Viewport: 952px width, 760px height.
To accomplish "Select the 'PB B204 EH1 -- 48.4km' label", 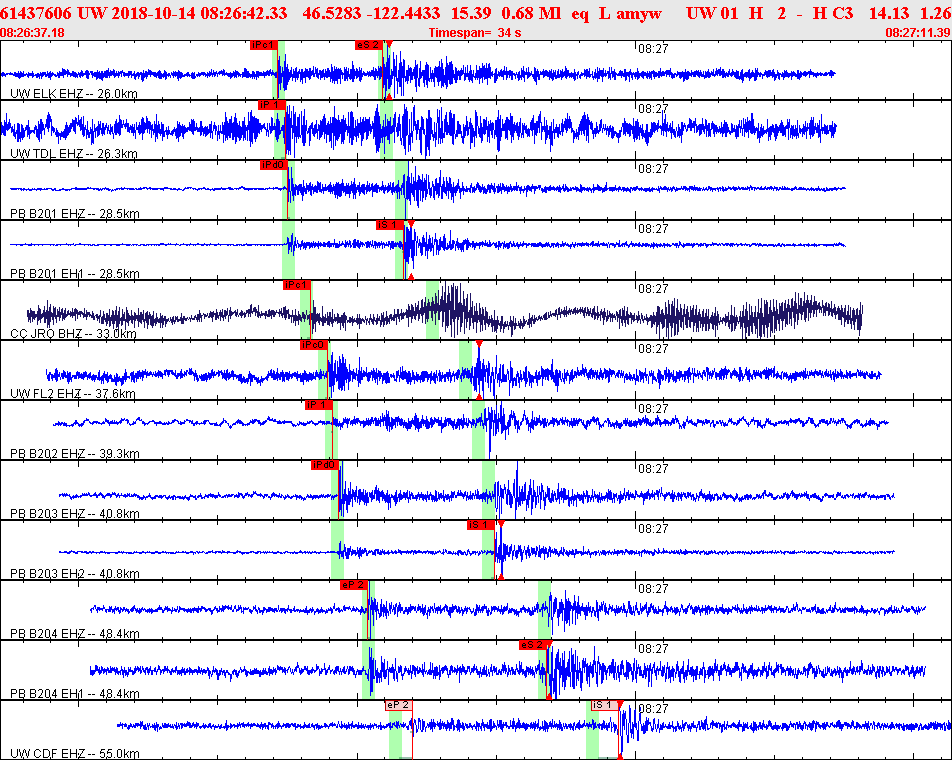I will coord(75,694).
